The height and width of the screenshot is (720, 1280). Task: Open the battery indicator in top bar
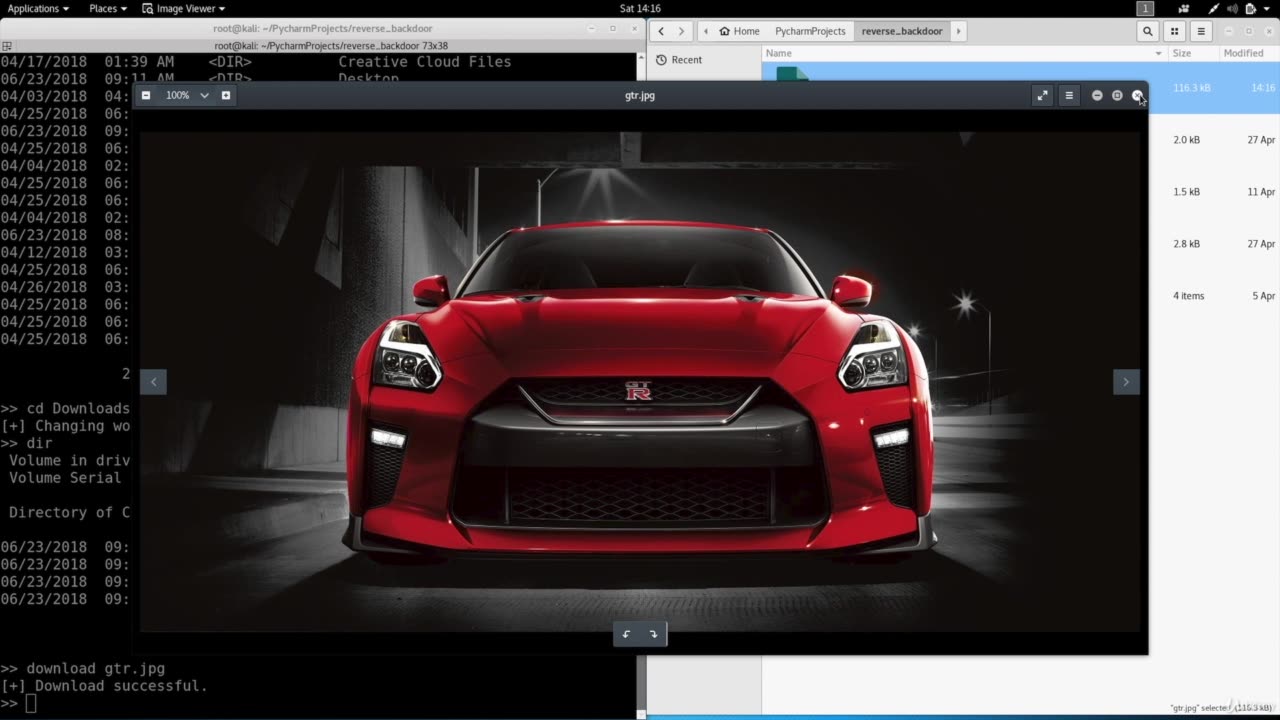(x=1250, y=8)
